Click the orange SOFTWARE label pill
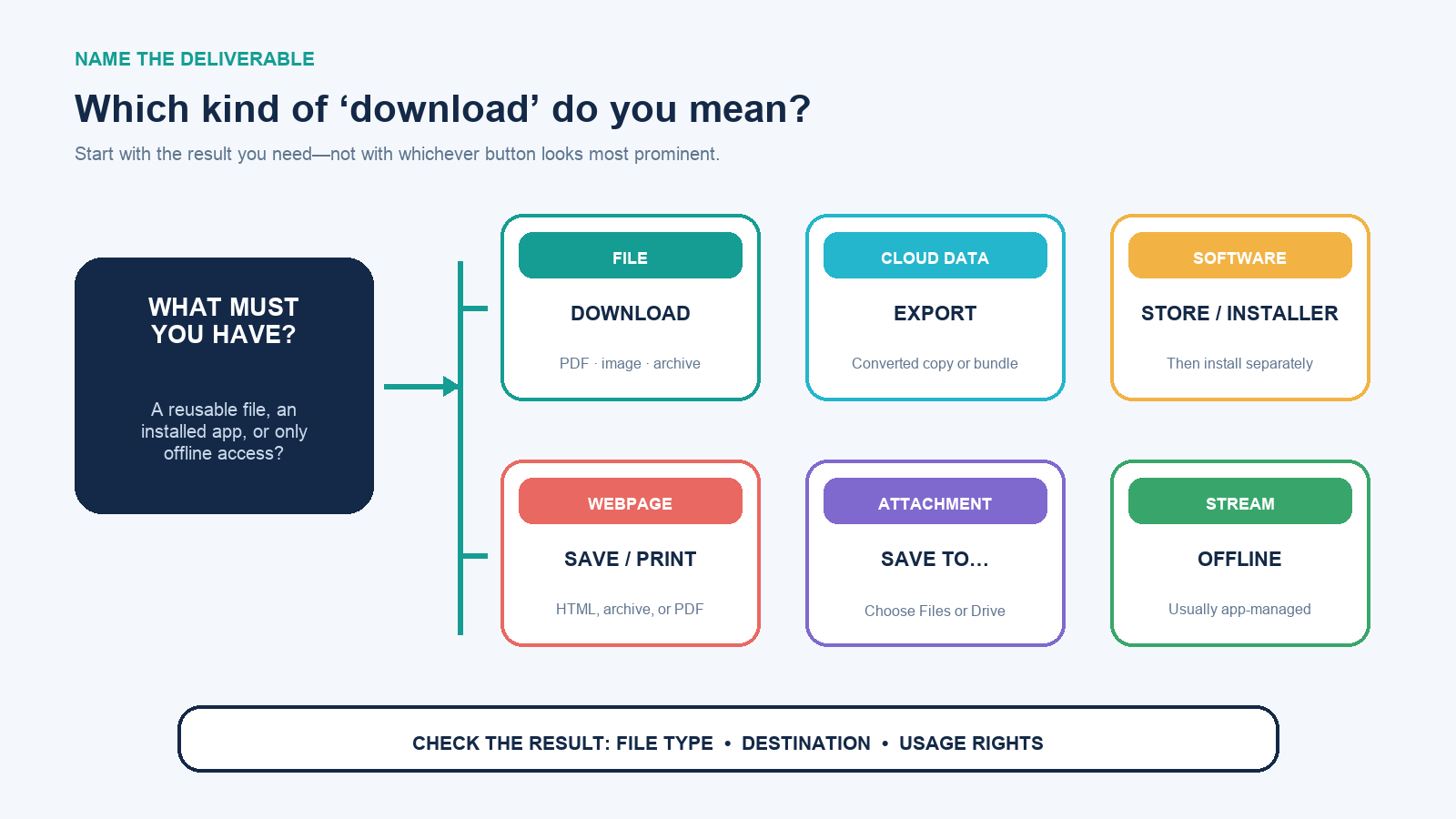The image size is (1456, 819). (x=1240, y=256)
